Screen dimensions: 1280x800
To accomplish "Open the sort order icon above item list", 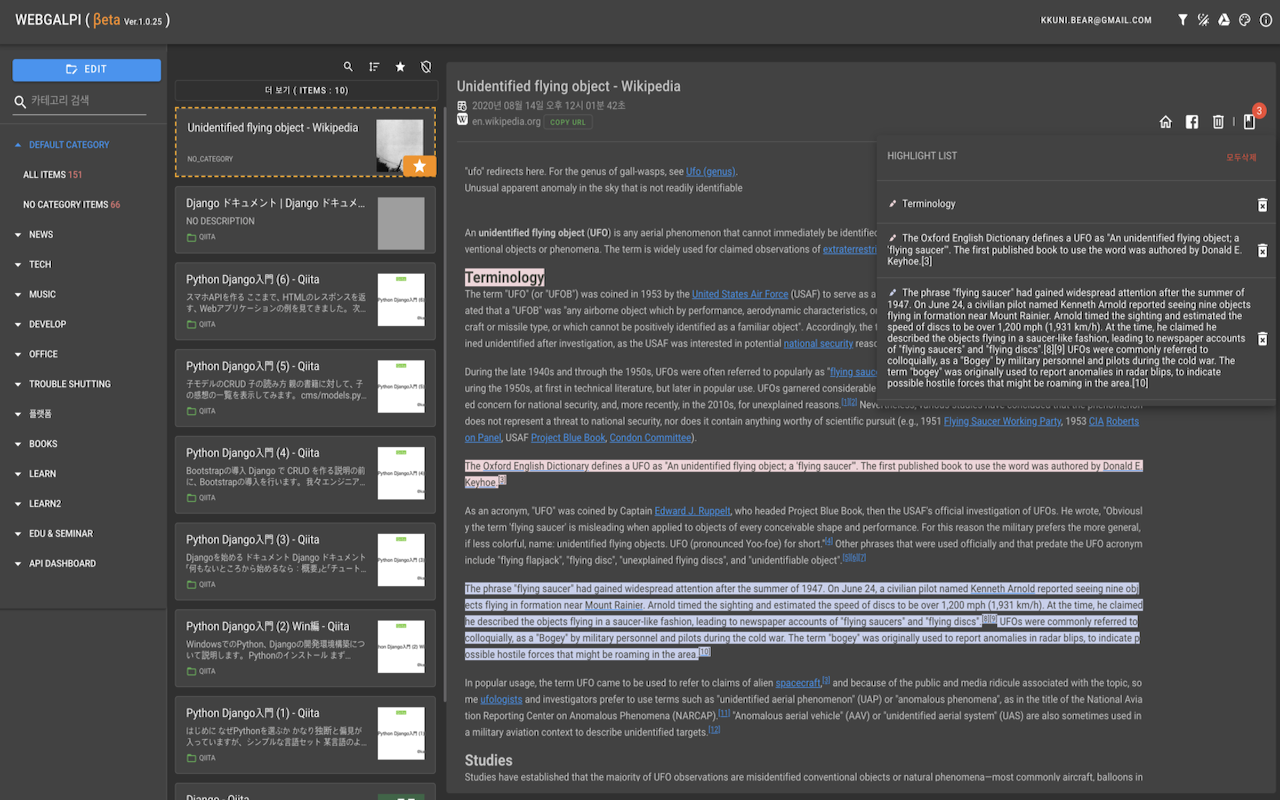I will [x=374, y=67].
